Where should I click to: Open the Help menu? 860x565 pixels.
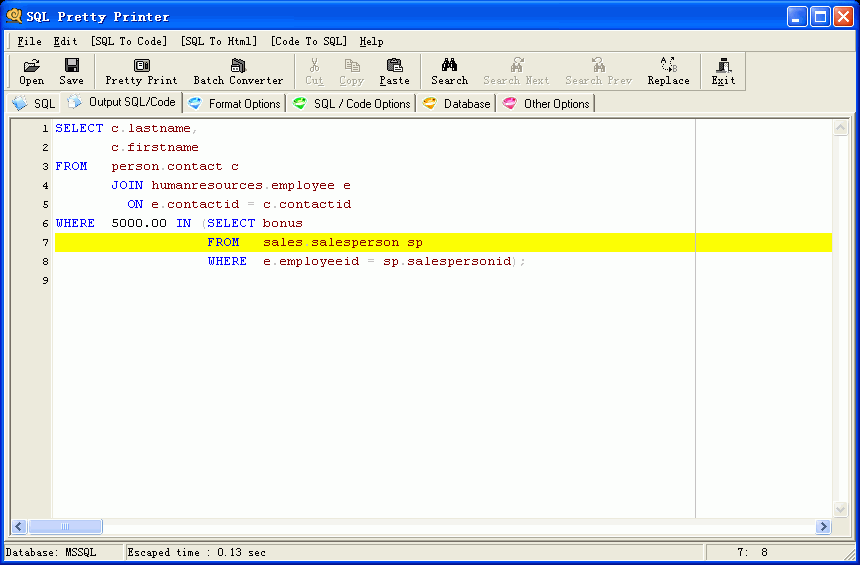tap(371, 41)
